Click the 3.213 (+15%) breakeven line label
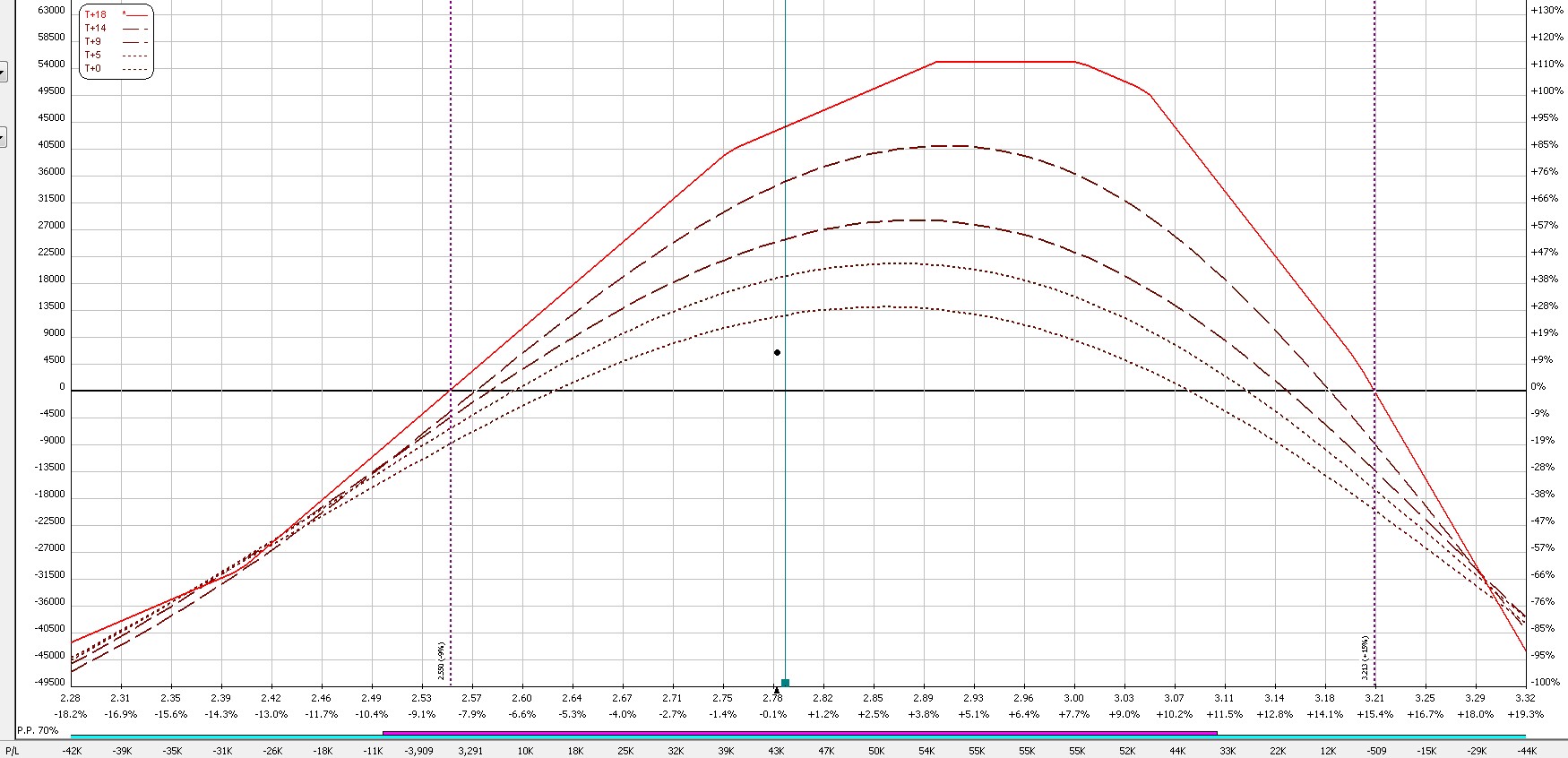 coord(1366,659)
